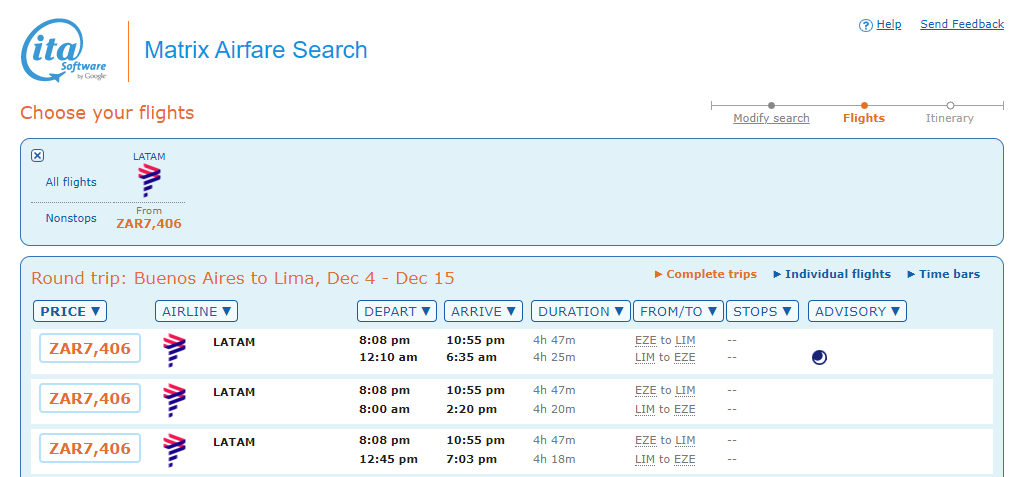The height and width of the screenshot is (477, 1035).
Task: Click the 8:00 am departure time
Action: (x=384, y=409)
